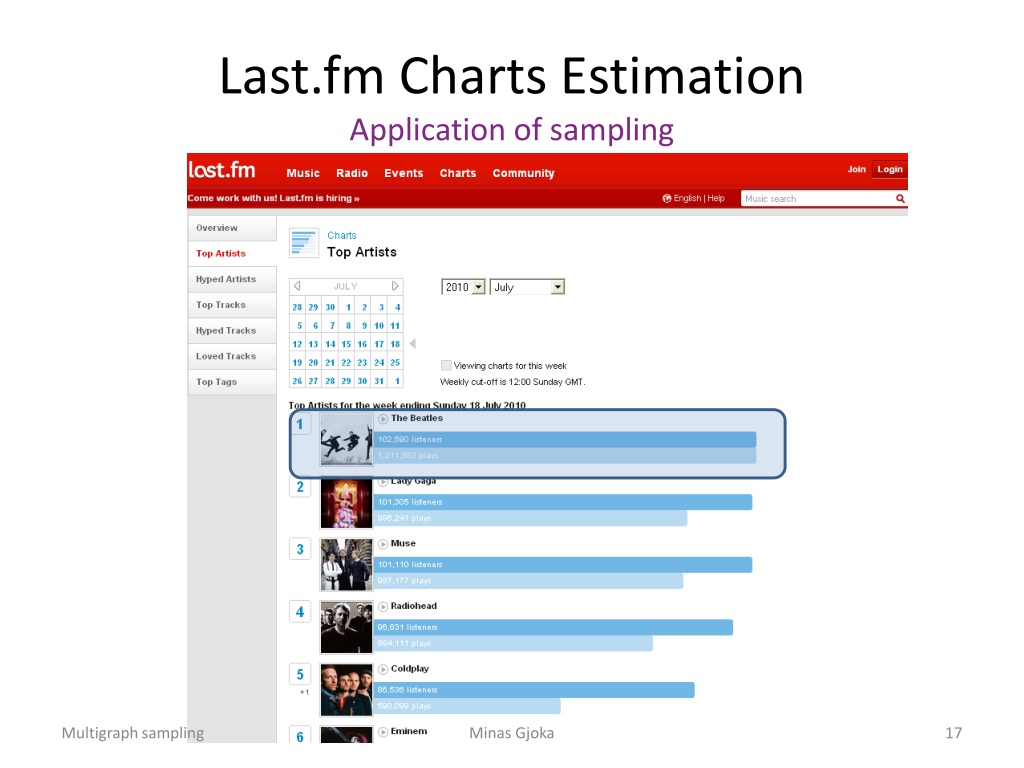Play The Beatles radio icon
This screenshot has height=768, width=1024.
point(383,419)
